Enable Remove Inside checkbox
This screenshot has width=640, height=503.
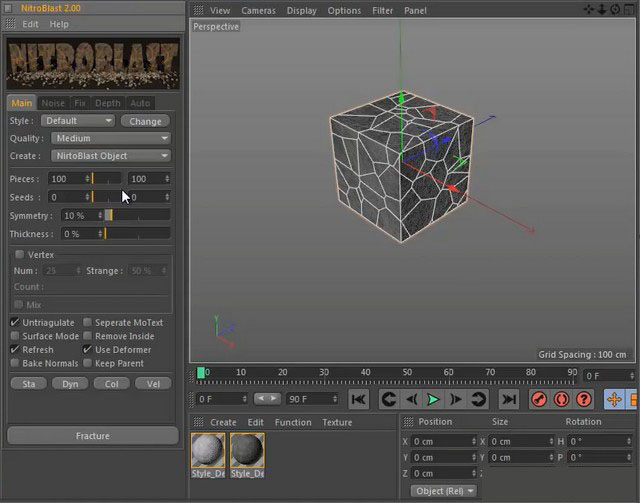[87, 336]
